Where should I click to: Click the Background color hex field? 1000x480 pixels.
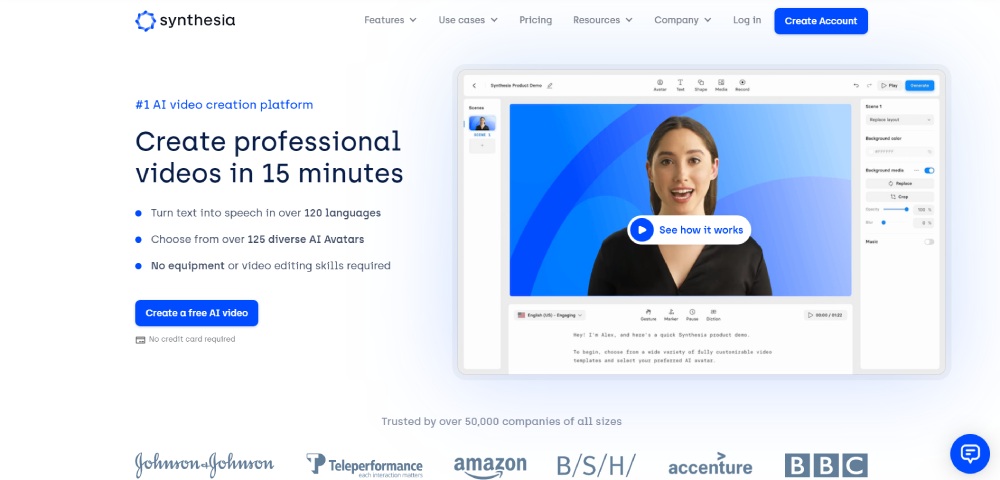(x=899, y=152)
